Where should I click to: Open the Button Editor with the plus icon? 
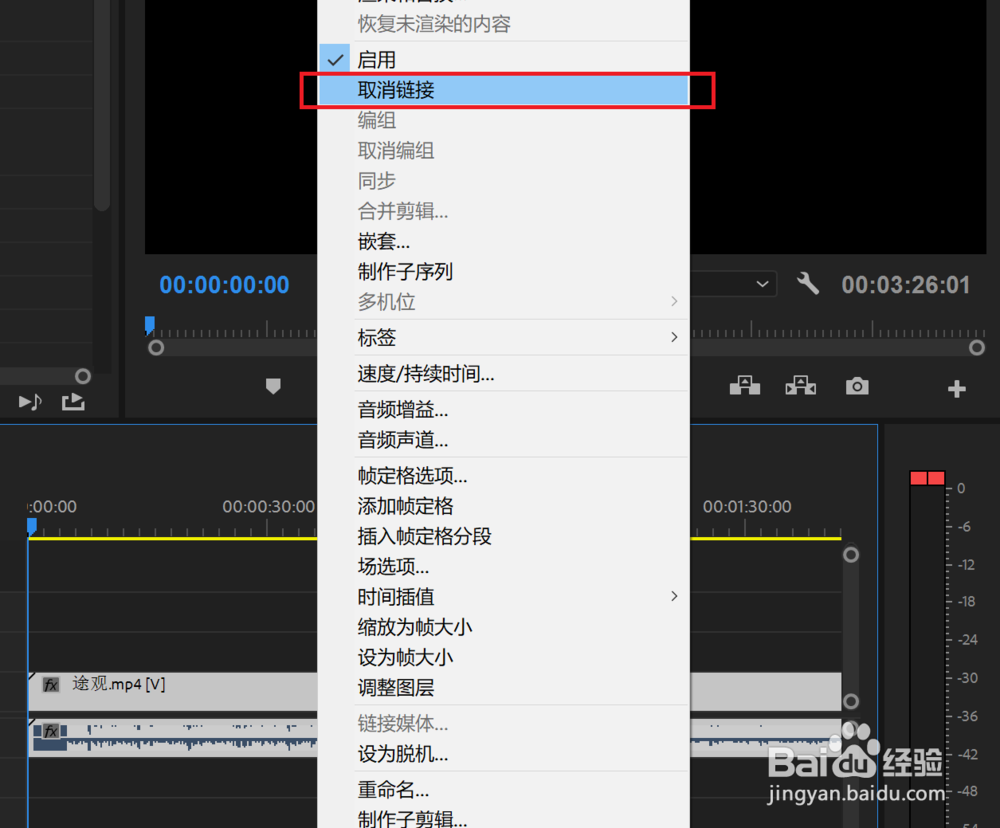coord(956,389)
